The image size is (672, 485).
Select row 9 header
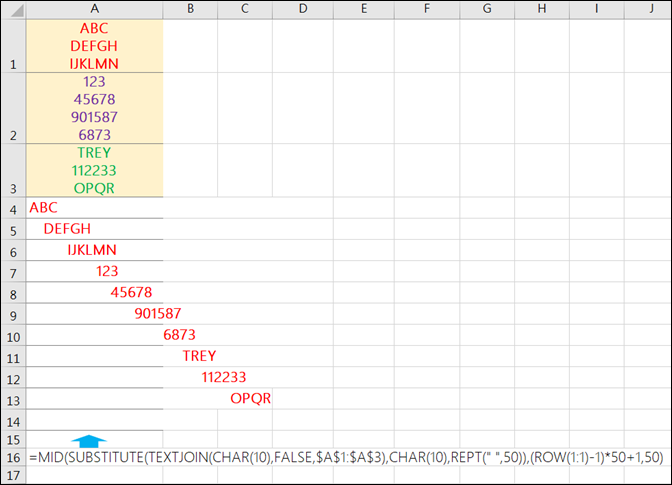[13, 314]
